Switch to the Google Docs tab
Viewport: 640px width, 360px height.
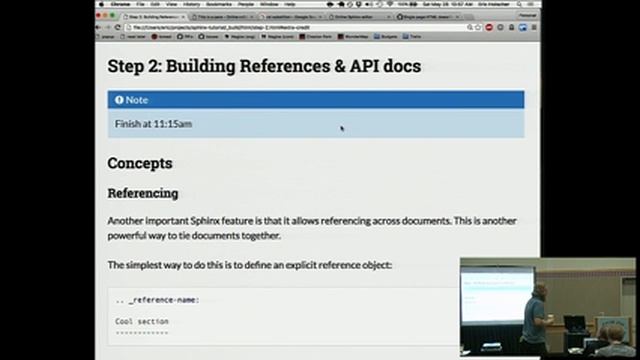tap(291, 17)
